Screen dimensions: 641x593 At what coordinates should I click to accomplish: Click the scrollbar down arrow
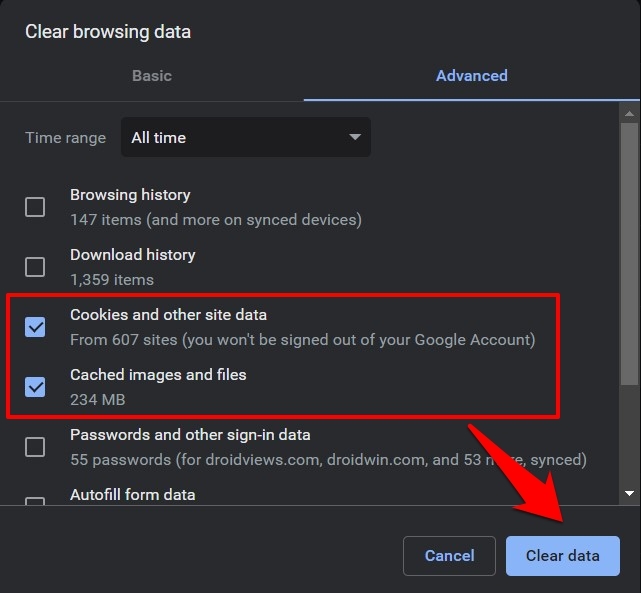630,493
